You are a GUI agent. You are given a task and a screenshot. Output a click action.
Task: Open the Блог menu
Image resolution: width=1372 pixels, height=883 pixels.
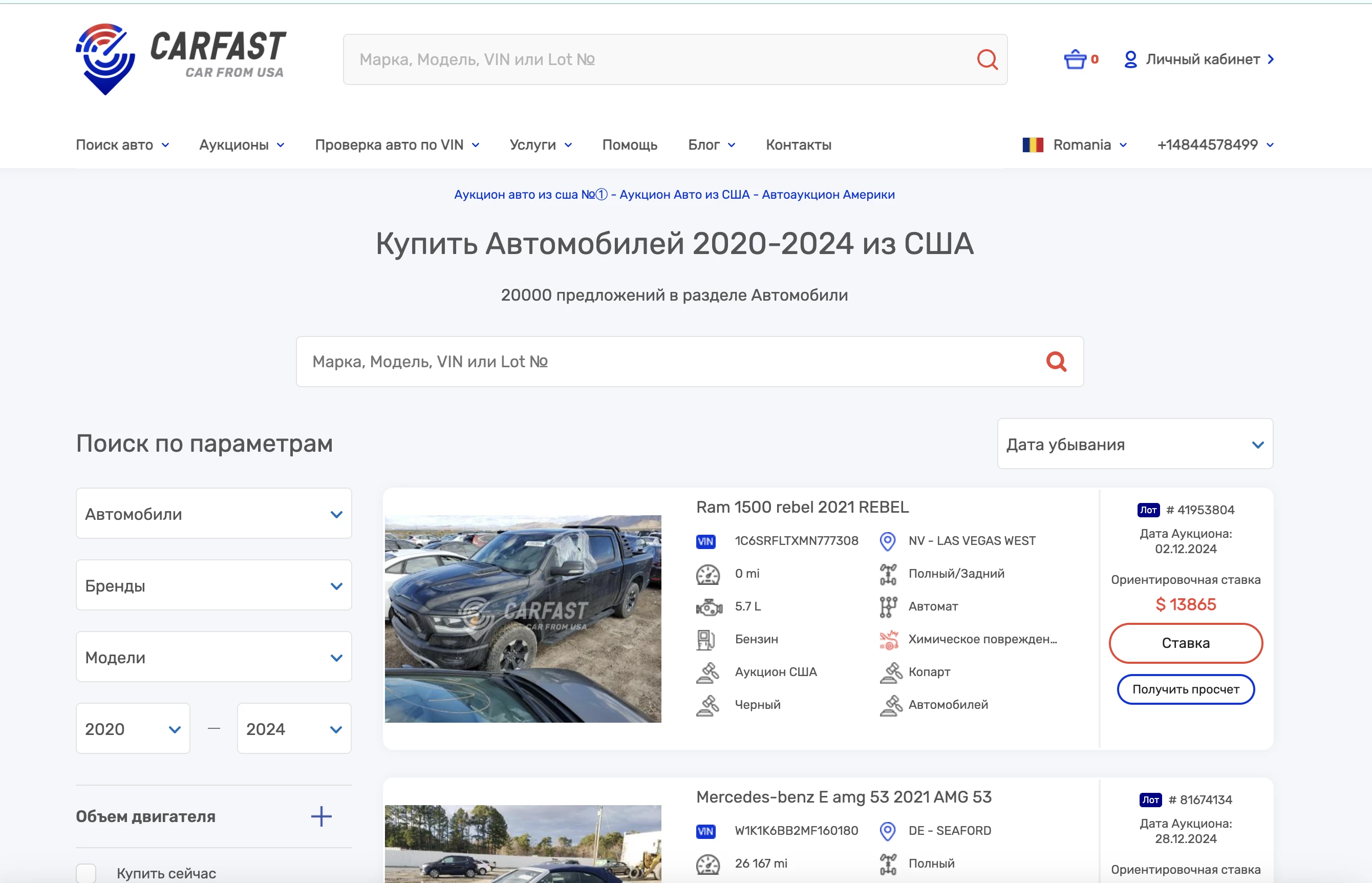click(x=711, y=144)
